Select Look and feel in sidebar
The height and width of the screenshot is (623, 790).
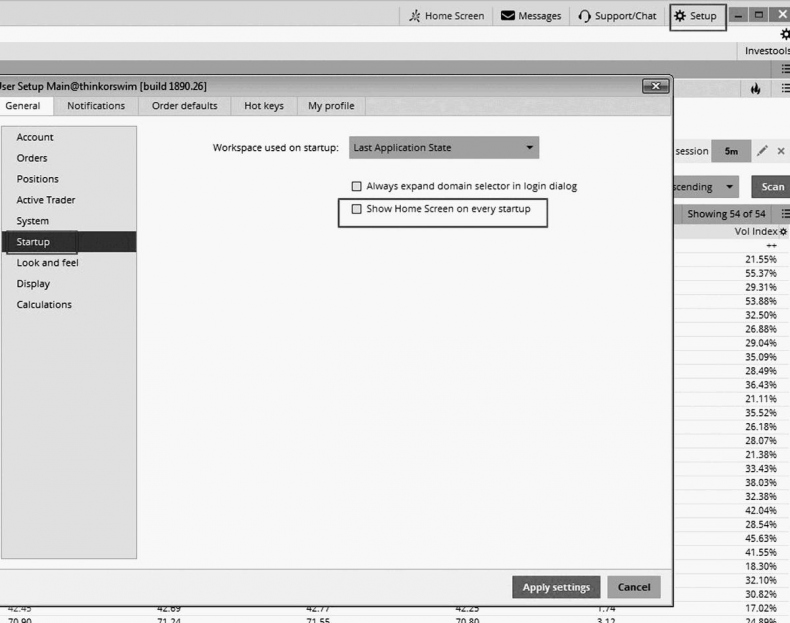tap(47, 263)
